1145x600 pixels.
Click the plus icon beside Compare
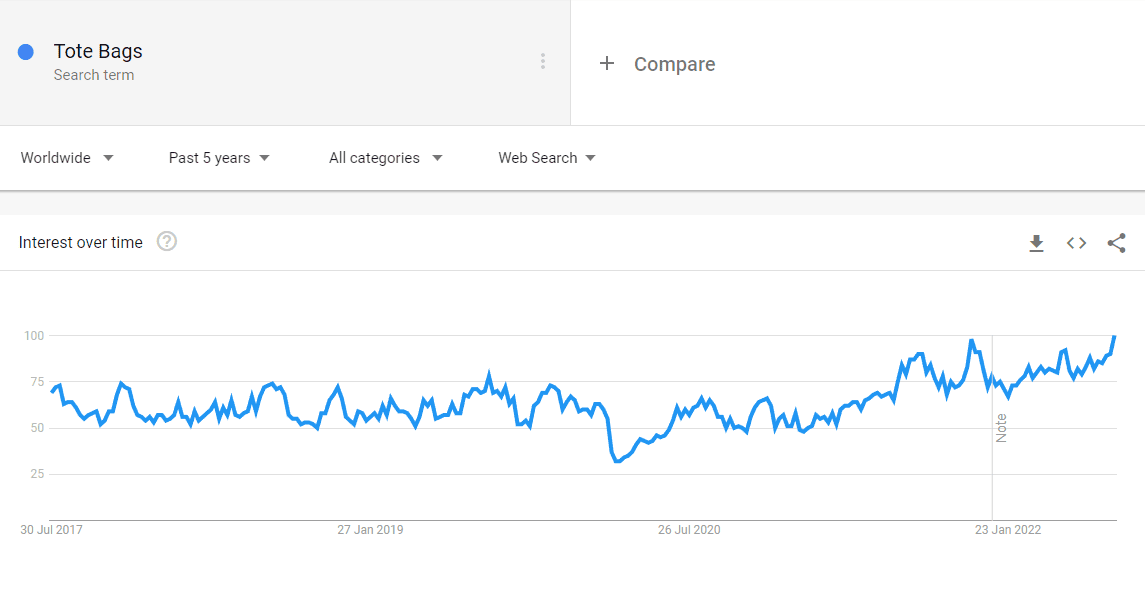pyautogui.click(x=607, y=64)
